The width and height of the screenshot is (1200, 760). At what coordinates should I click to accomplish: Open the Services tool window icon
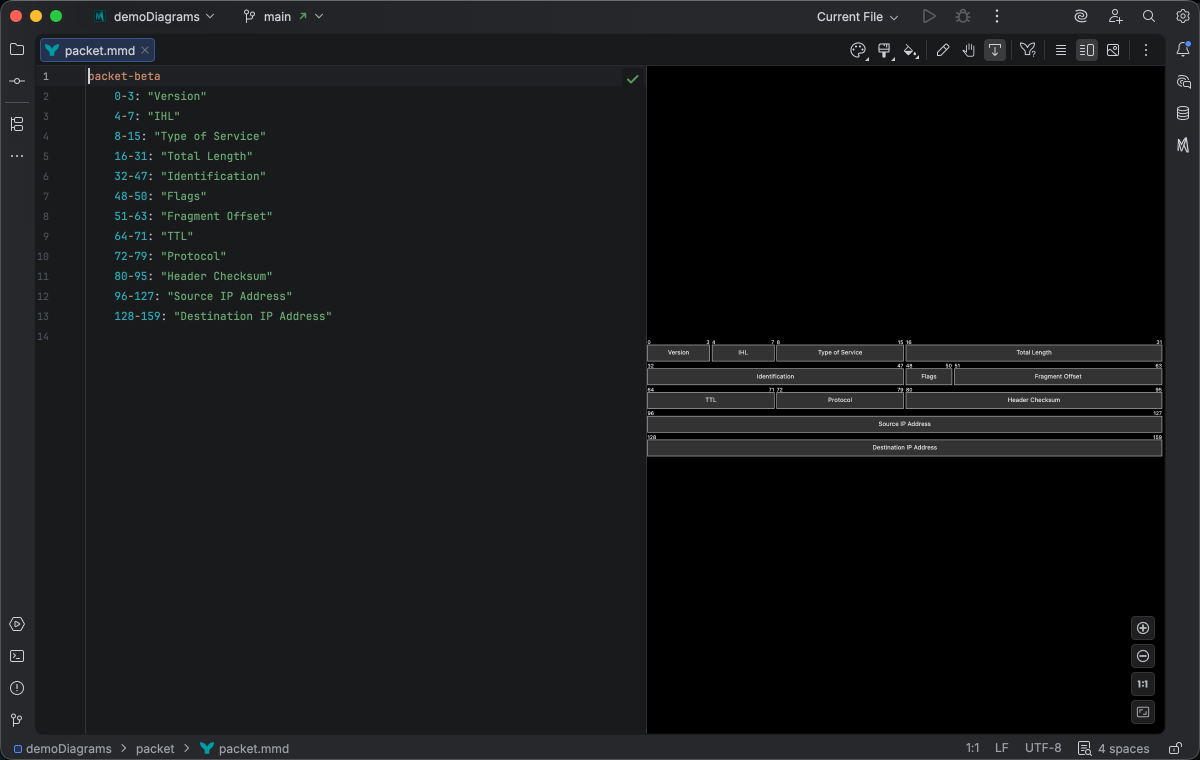click(17, 624)
